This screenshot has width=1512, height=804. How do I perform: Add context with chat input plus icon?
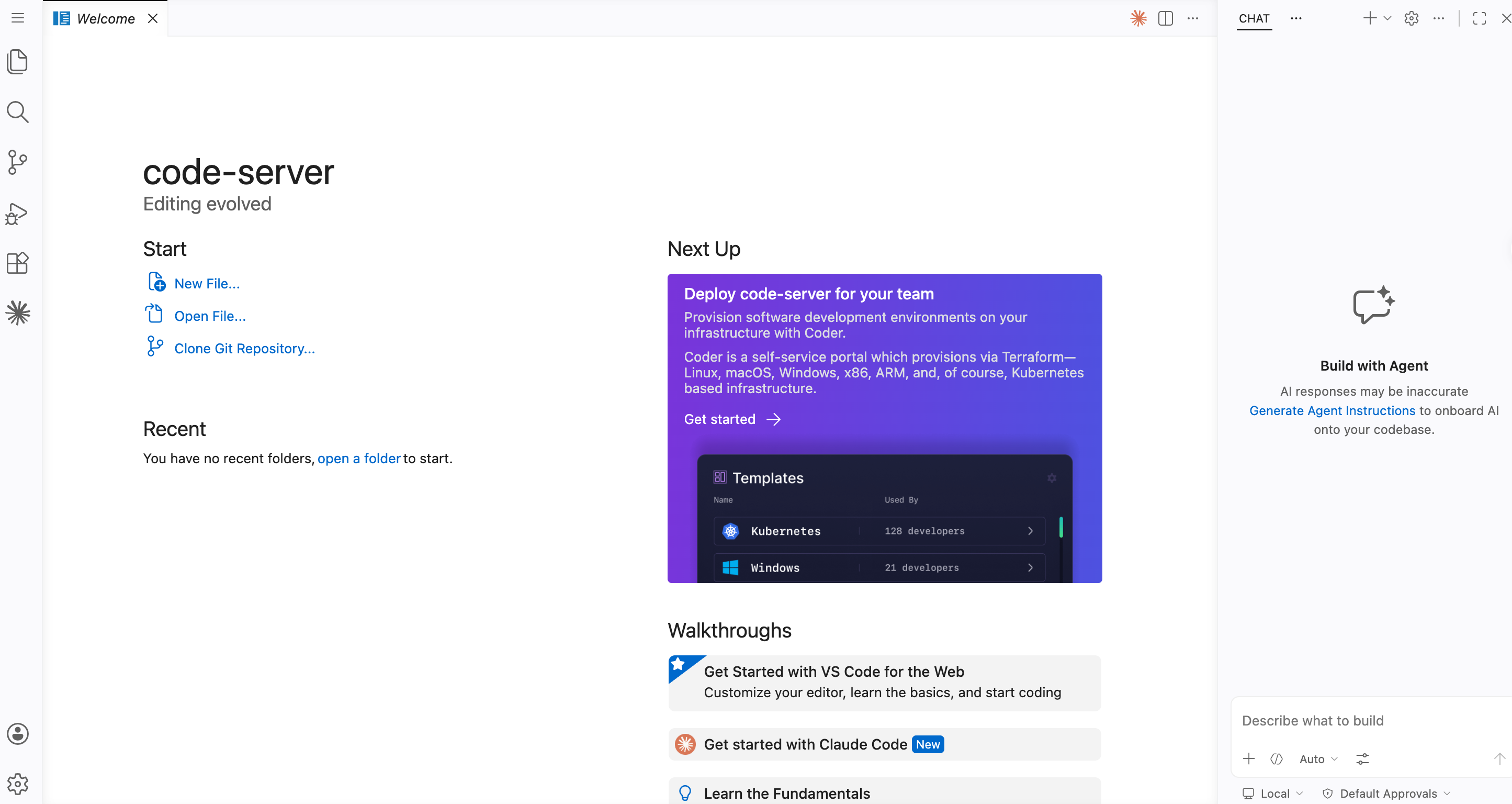[x=1249, y=759]
